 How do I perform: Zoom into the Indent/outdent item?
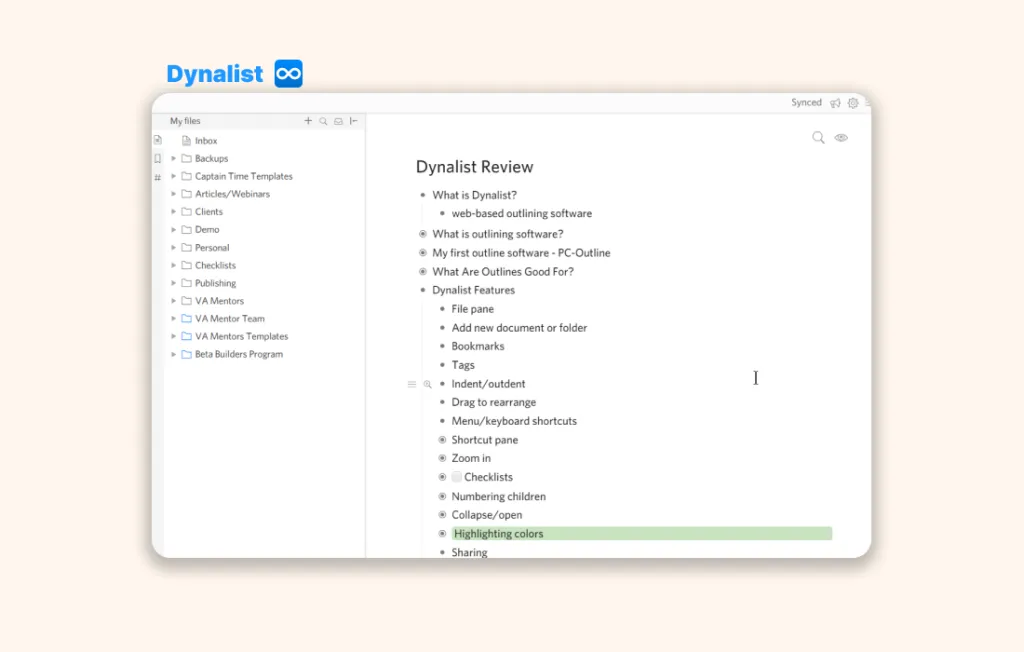coord(427,384)
